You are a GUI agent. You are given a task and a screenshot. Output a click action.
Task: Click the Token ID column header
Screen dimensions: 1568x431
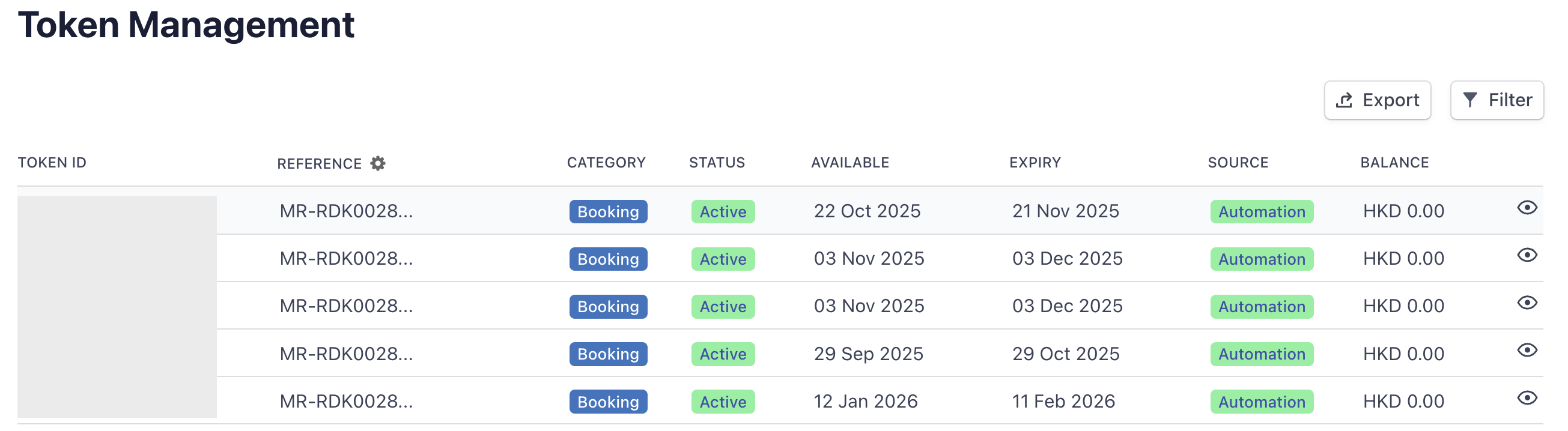tap(52, 162)
